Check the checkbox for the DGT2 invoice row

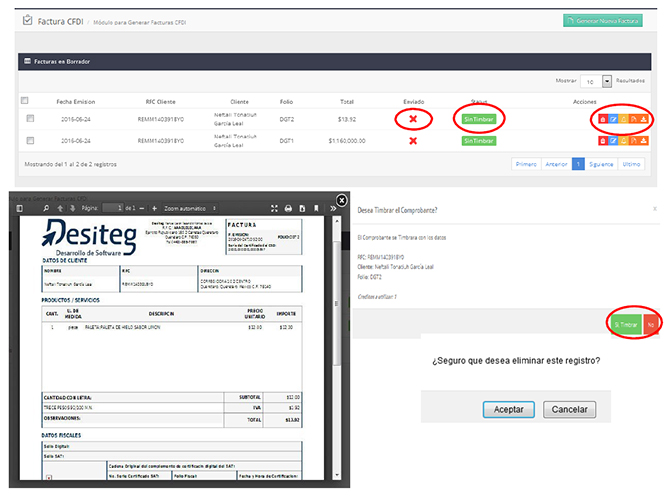coord(30,119)
